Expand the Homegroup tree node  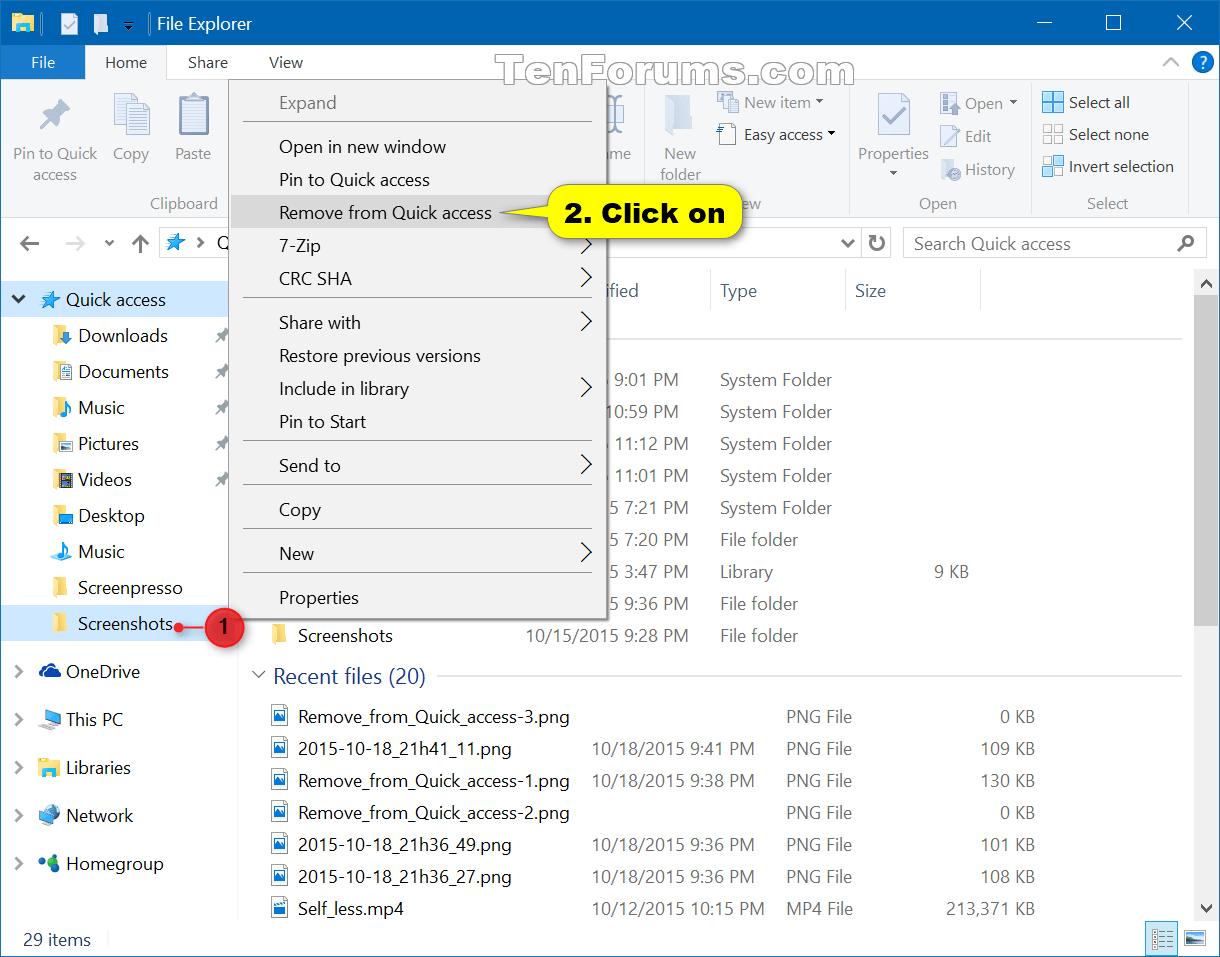pos(19,863)
